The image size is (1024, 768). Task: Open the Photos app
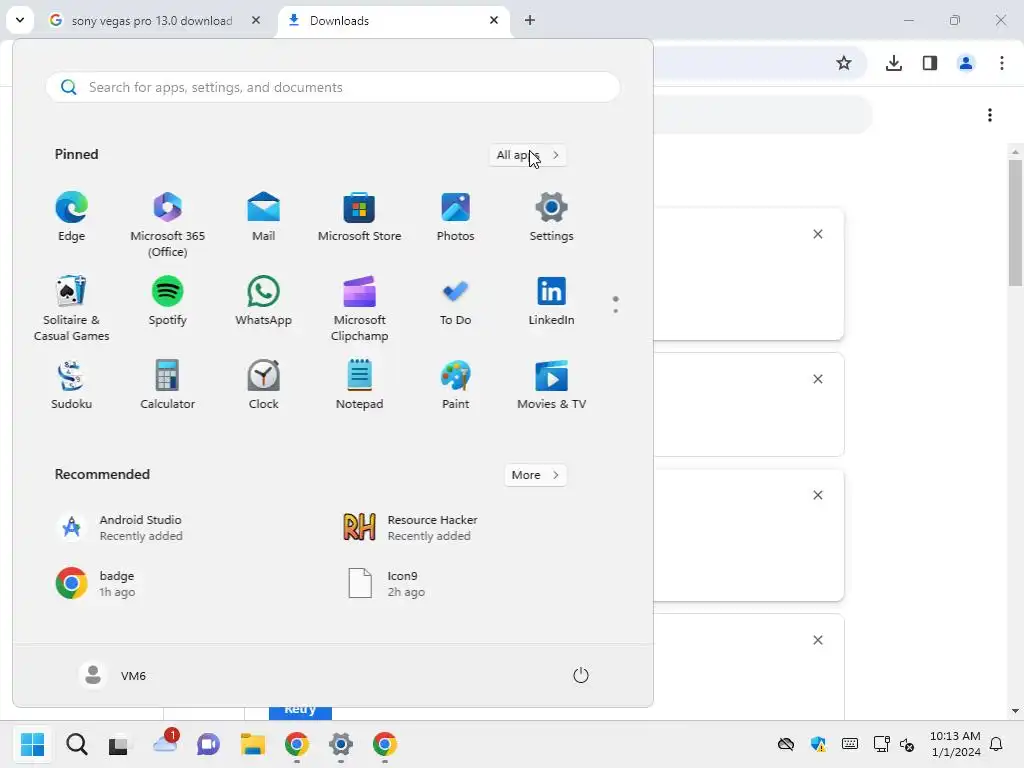[x=455, y=217]
